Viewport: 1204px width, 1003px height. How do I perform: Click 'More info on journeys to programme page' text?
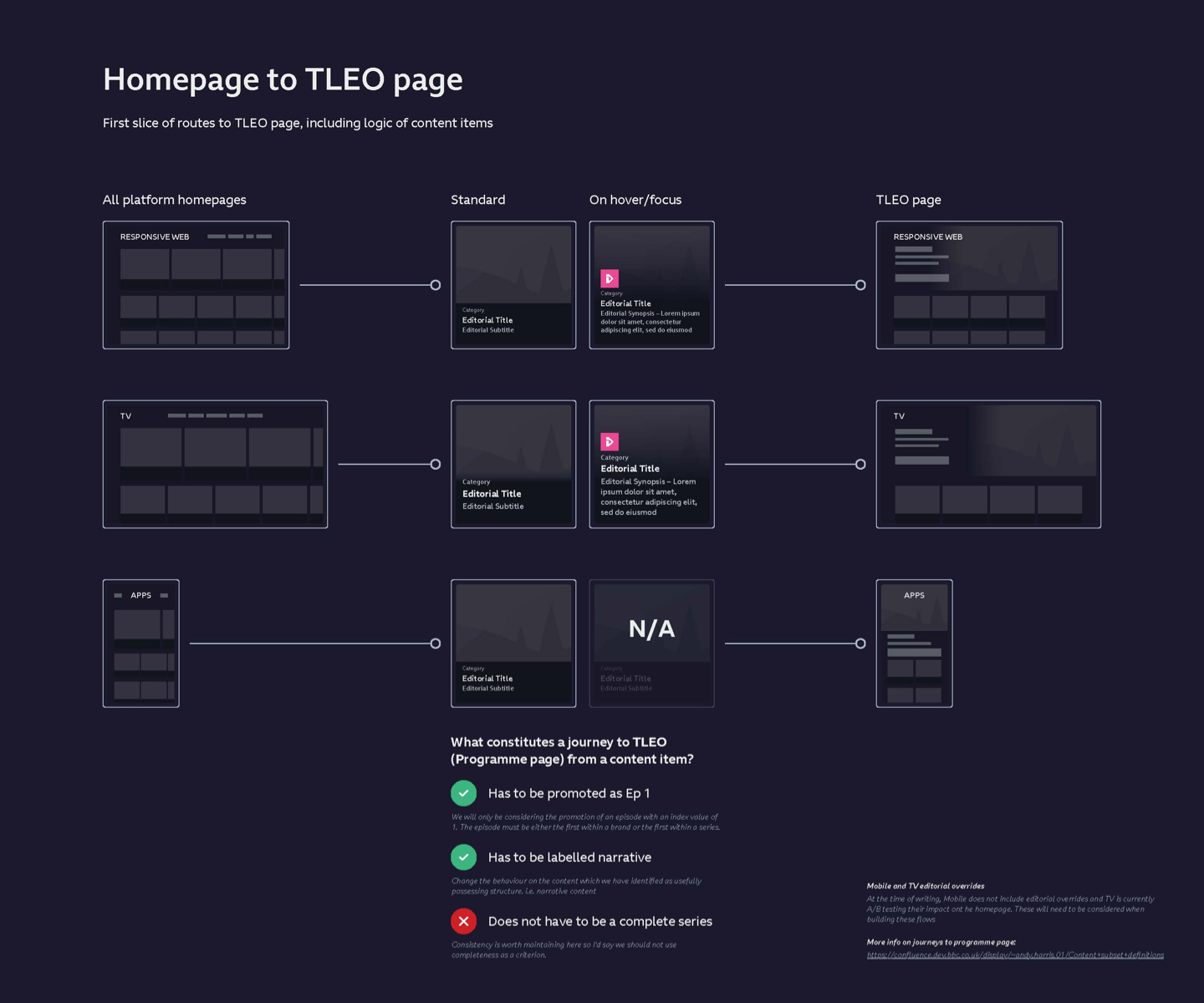point(941,942)
